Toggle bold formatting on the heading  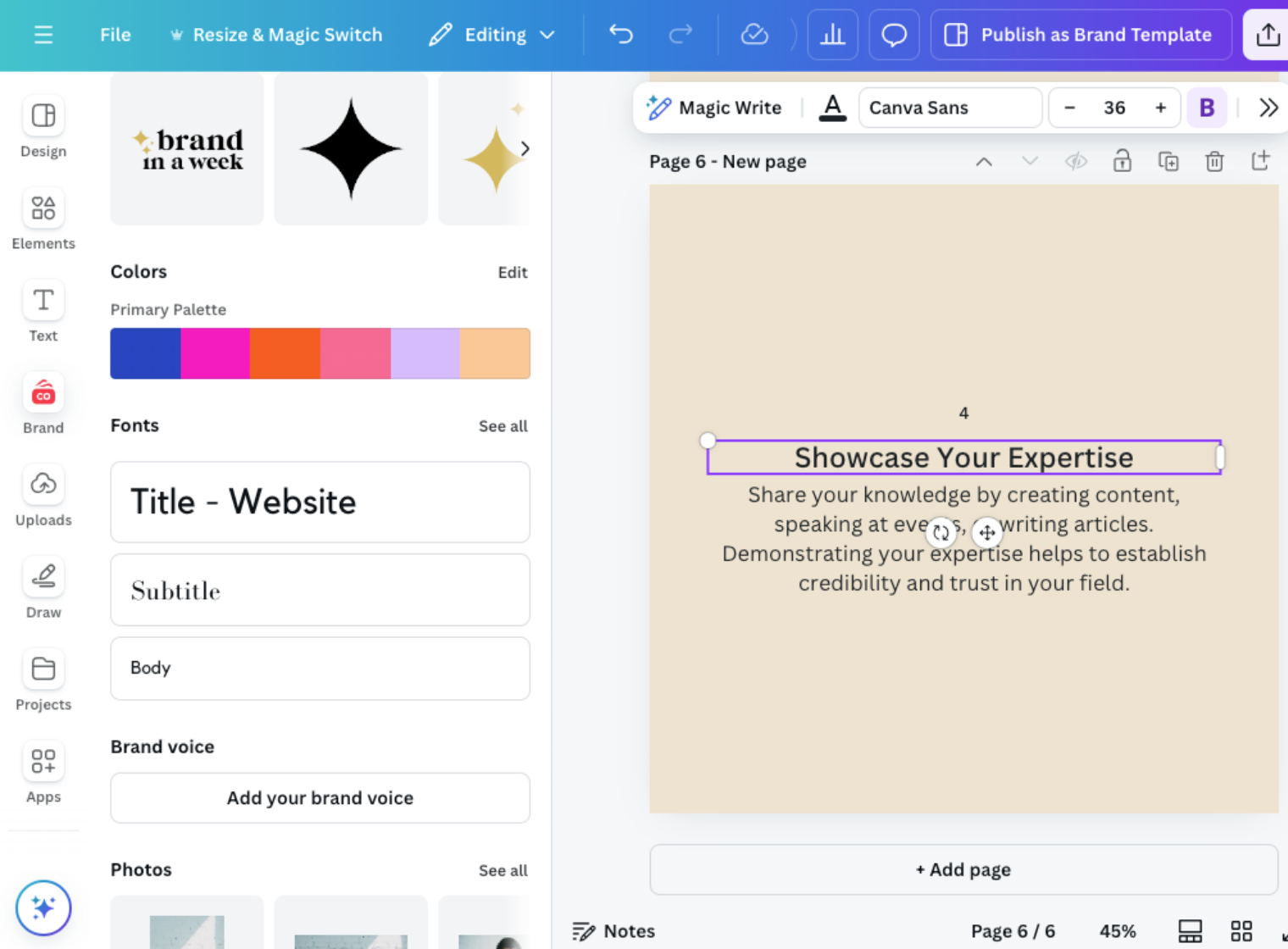(x=1206, y=108)
